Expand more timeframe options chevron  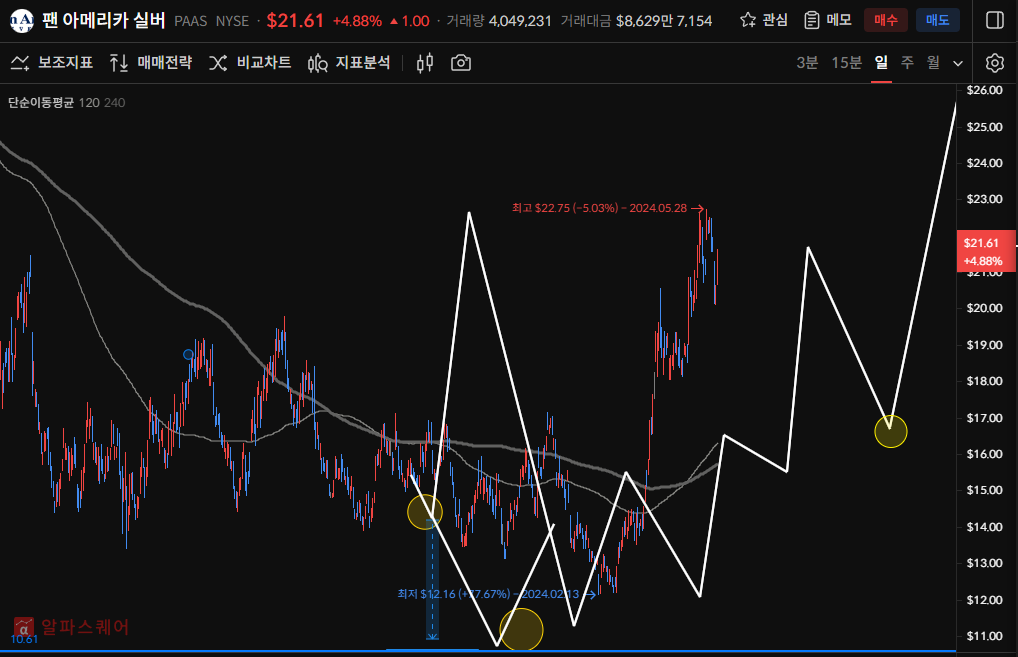click(x=958, y=64)
